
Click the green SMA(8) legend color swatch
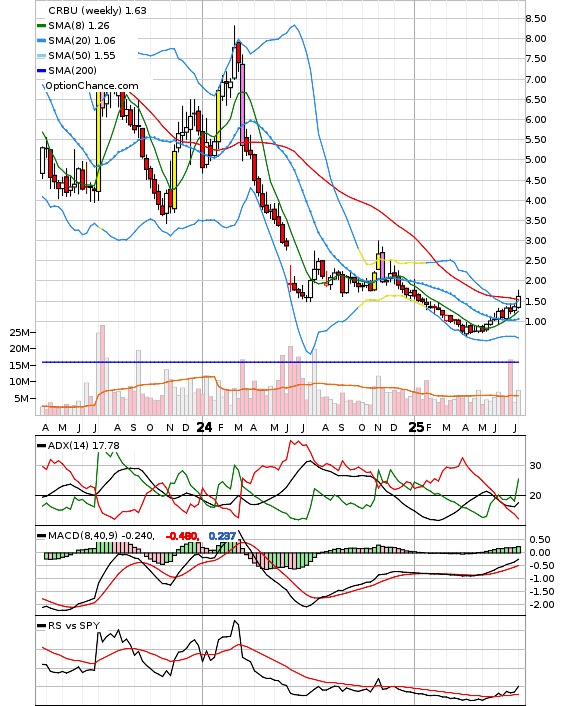click(41, 26)
